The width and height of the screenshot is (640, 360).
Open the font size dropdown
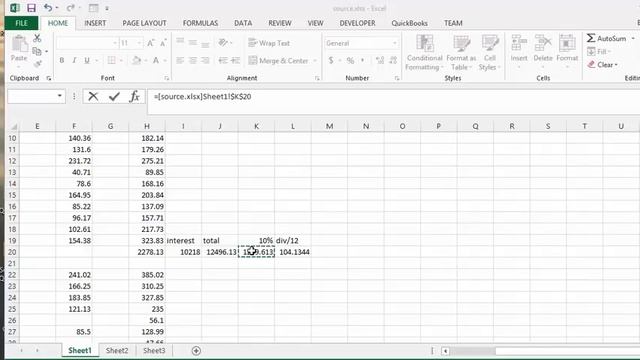coord(139,43)
